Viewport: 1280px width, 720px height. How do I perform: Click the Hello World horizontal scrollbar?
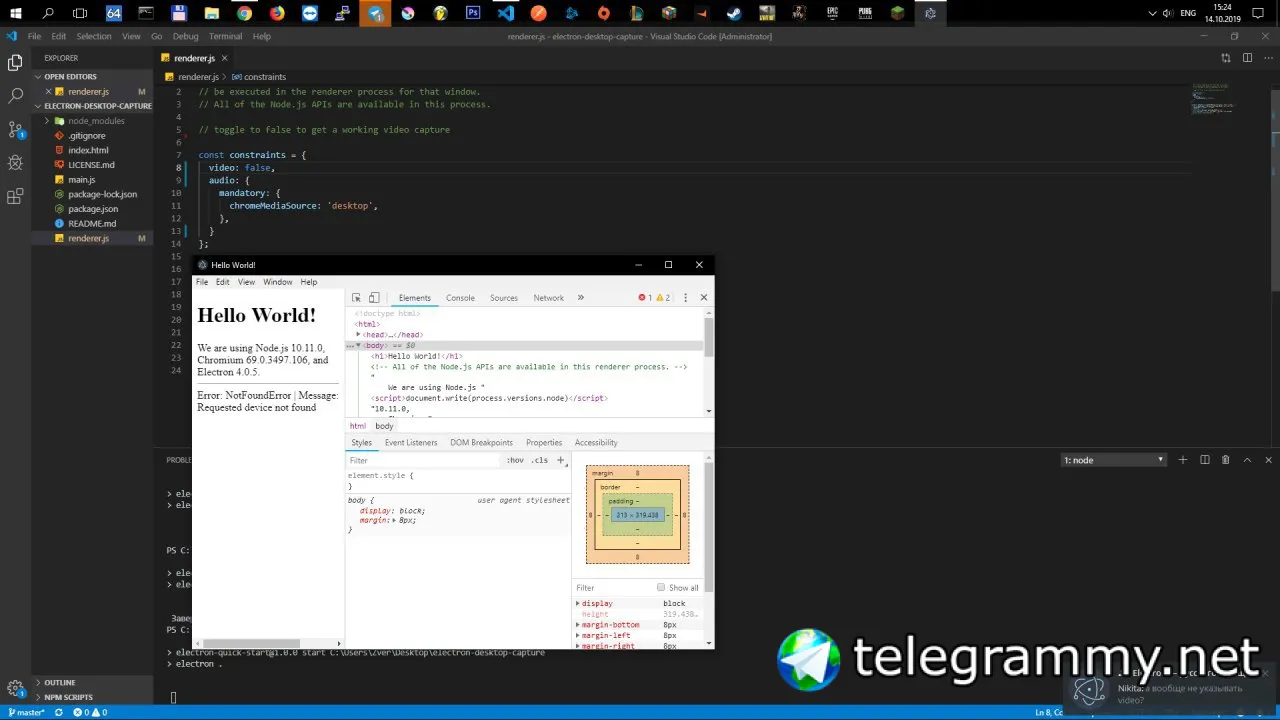pyautogui.click(x=250, y=643)
